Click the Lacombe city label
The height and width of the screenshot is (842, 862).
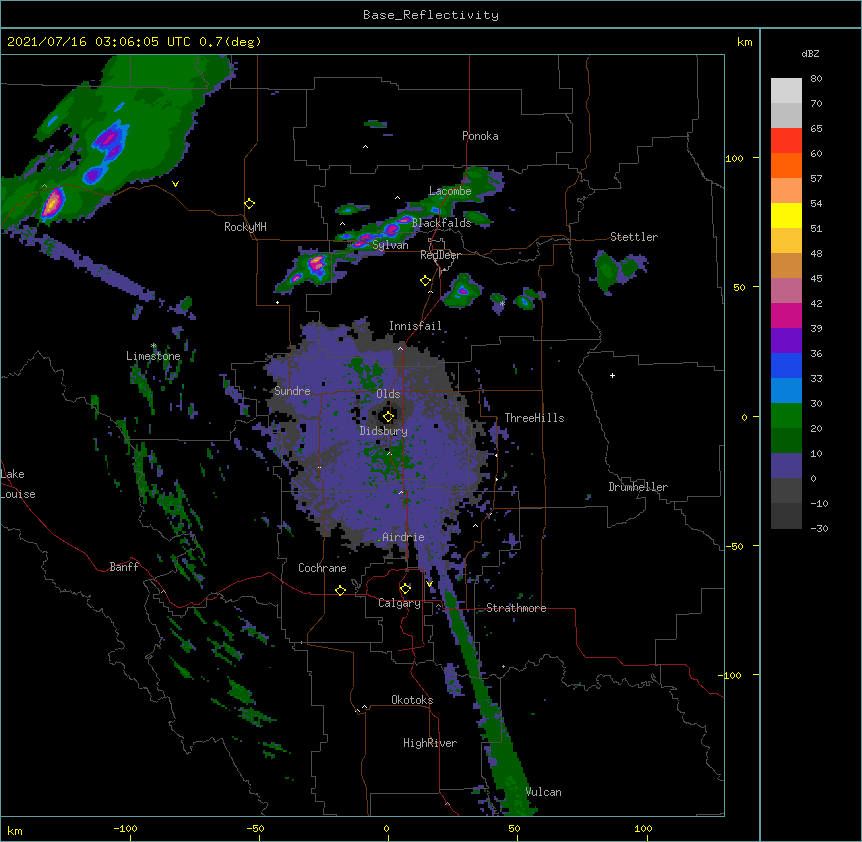click(450, 191)
